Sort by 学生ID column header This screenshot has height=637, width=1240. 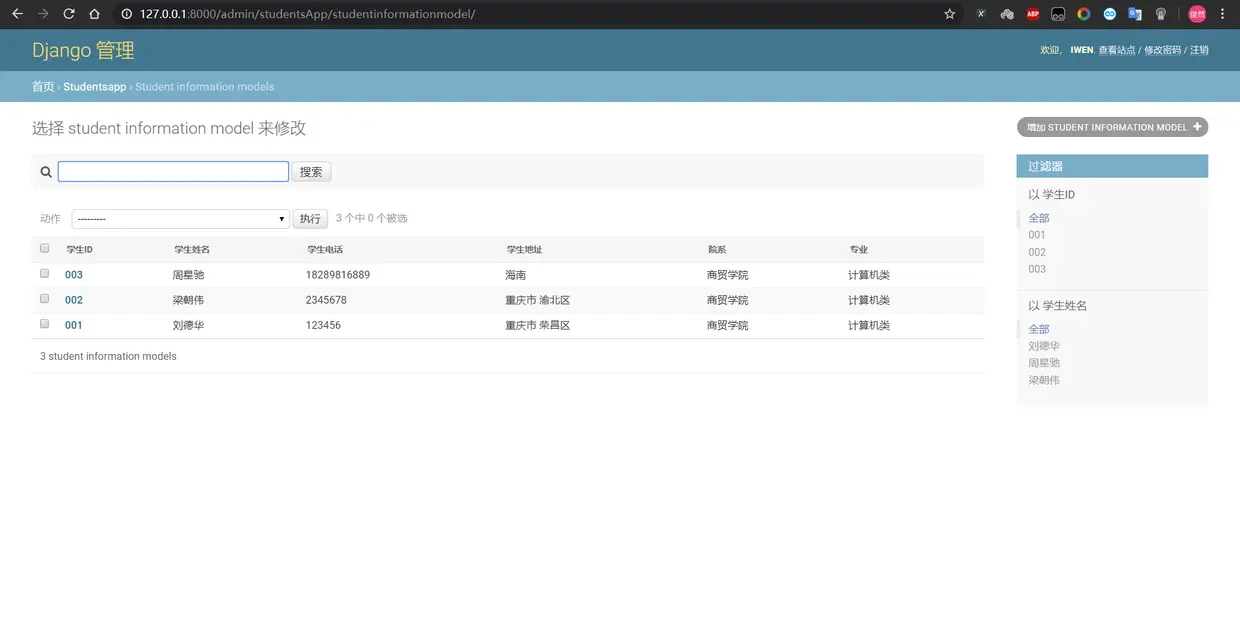click(x=80, y=249)
